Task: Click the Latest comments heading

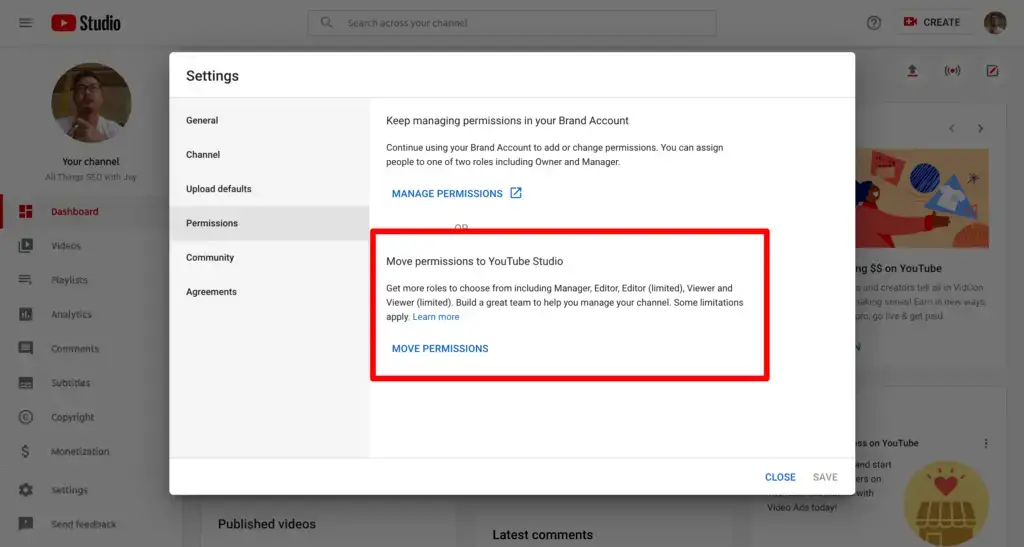Action: (543, 535)
